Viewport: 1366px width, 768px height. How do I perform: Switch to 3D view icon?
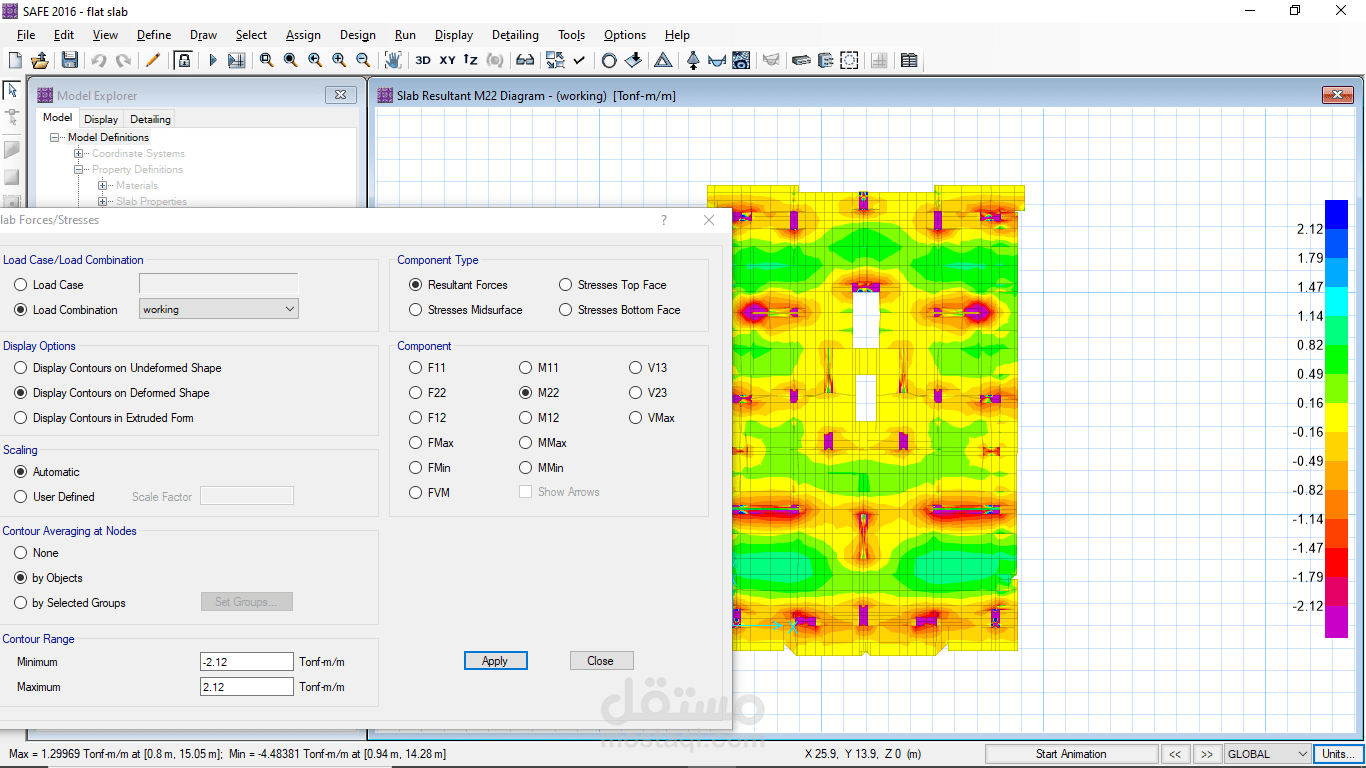pyautogui.click(x=423, y=60)
